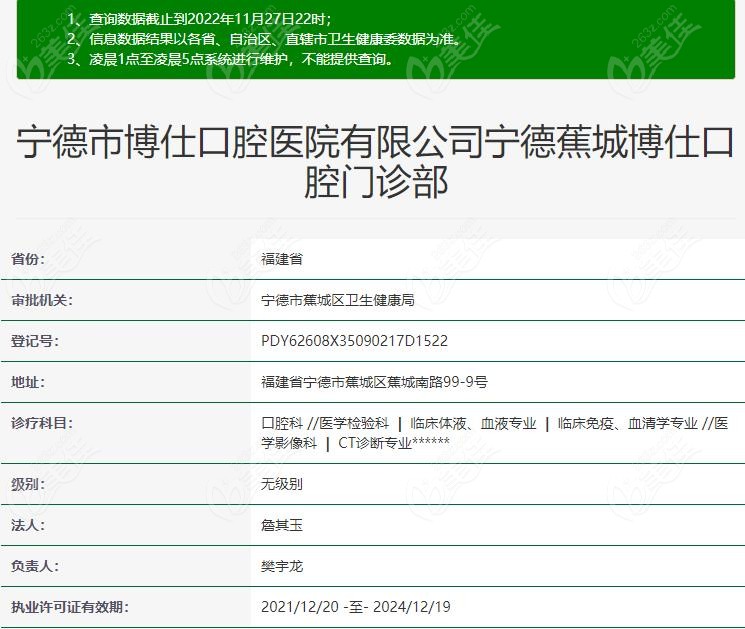
Task: Click the value 宁德市蕉城区卫生健康局
Action: [337, 300]
